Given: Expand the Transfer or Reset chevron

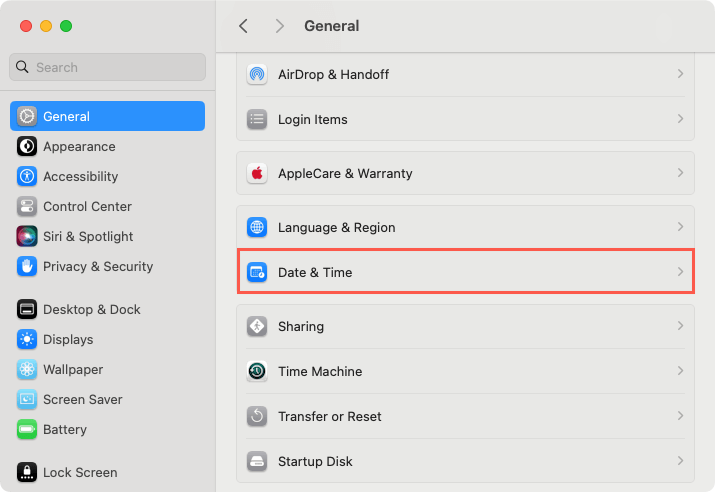Looking at the screenshot, I should pos(680,416).
